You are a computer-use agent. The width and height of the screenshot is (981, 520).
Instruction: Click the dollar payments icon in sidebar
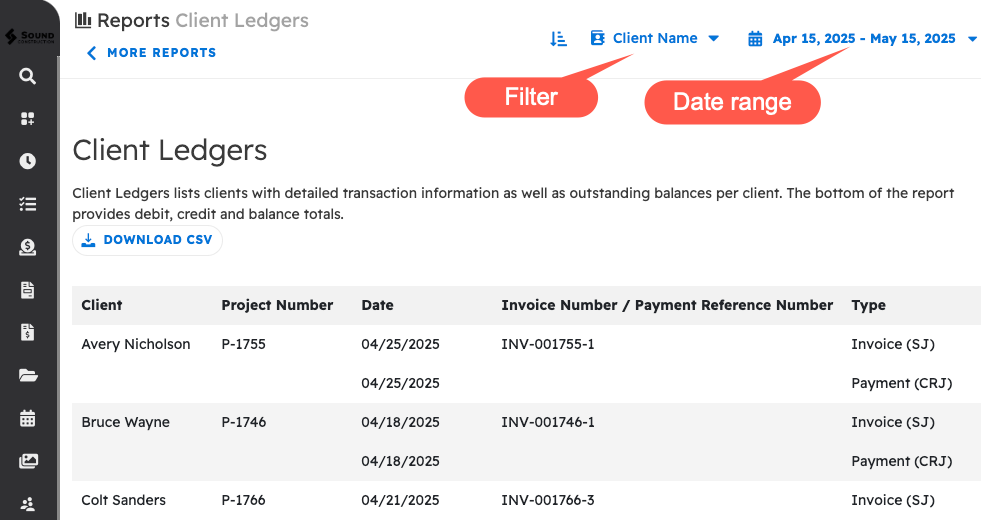pyautogui.click(x=28, y=247)
